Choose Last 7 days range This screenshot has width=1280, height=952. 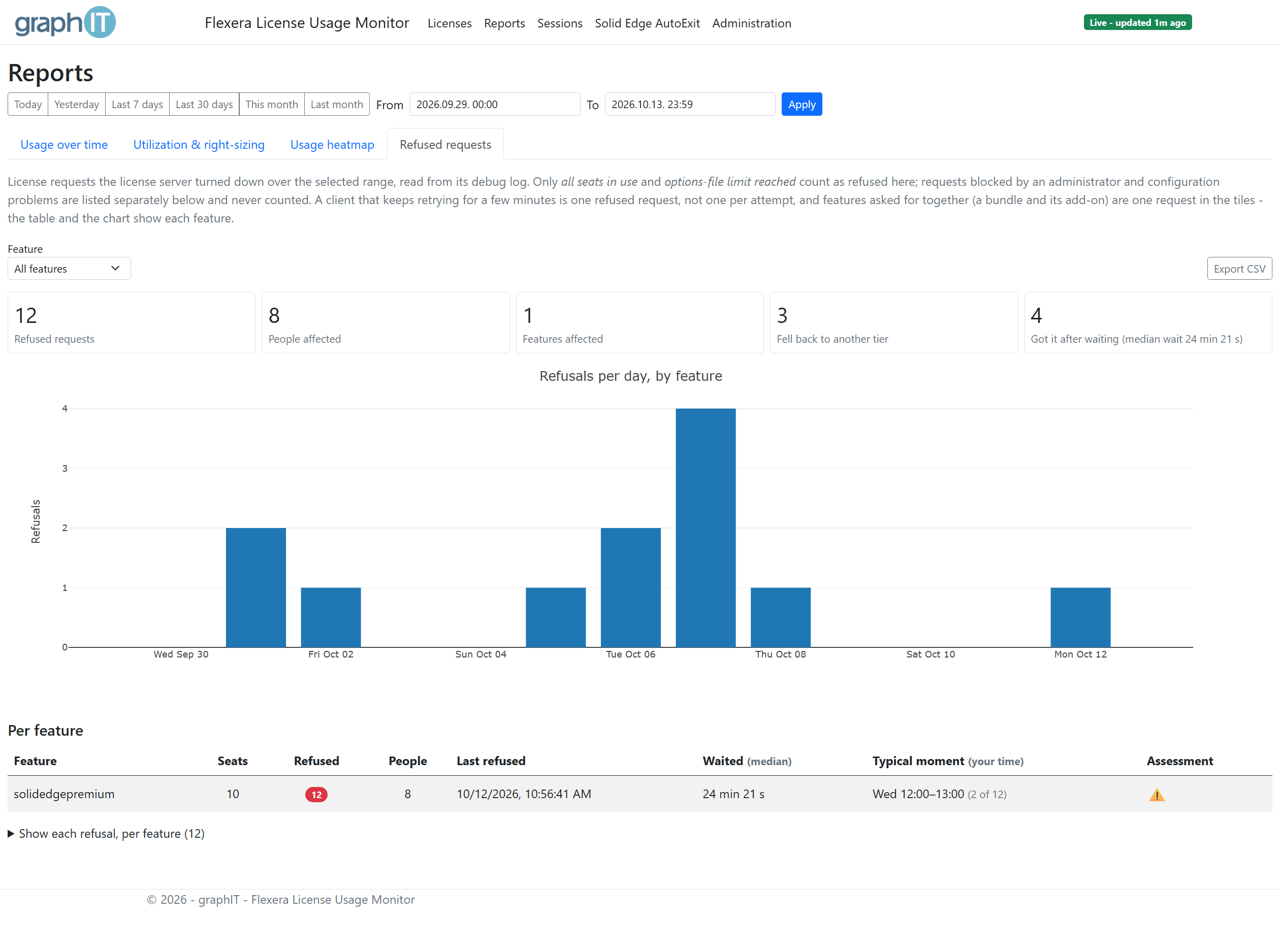pyautogui.click(x=137, y=104)
